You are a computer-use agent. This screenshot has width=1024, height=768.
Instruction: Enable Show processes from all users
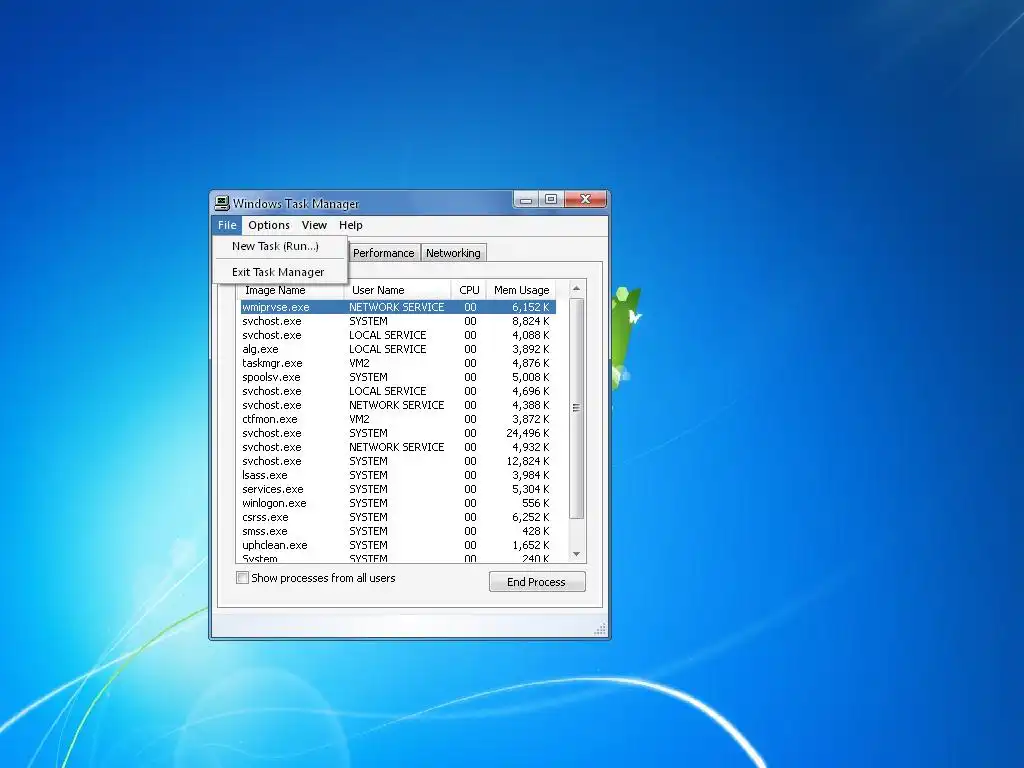point(242,578)
